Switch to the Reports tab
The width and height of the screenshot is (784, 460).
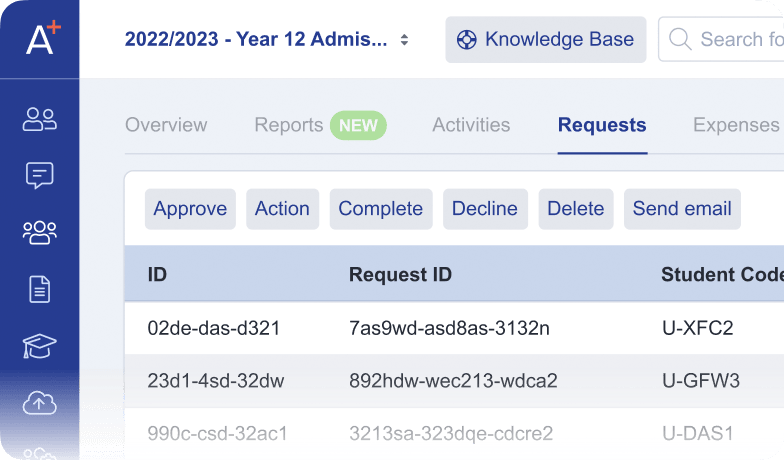tap(288, 125)
